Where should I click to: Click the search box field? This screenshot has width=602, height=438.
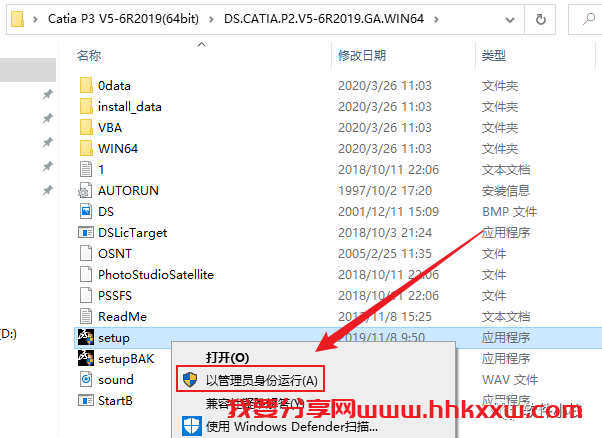click(585, 19)
